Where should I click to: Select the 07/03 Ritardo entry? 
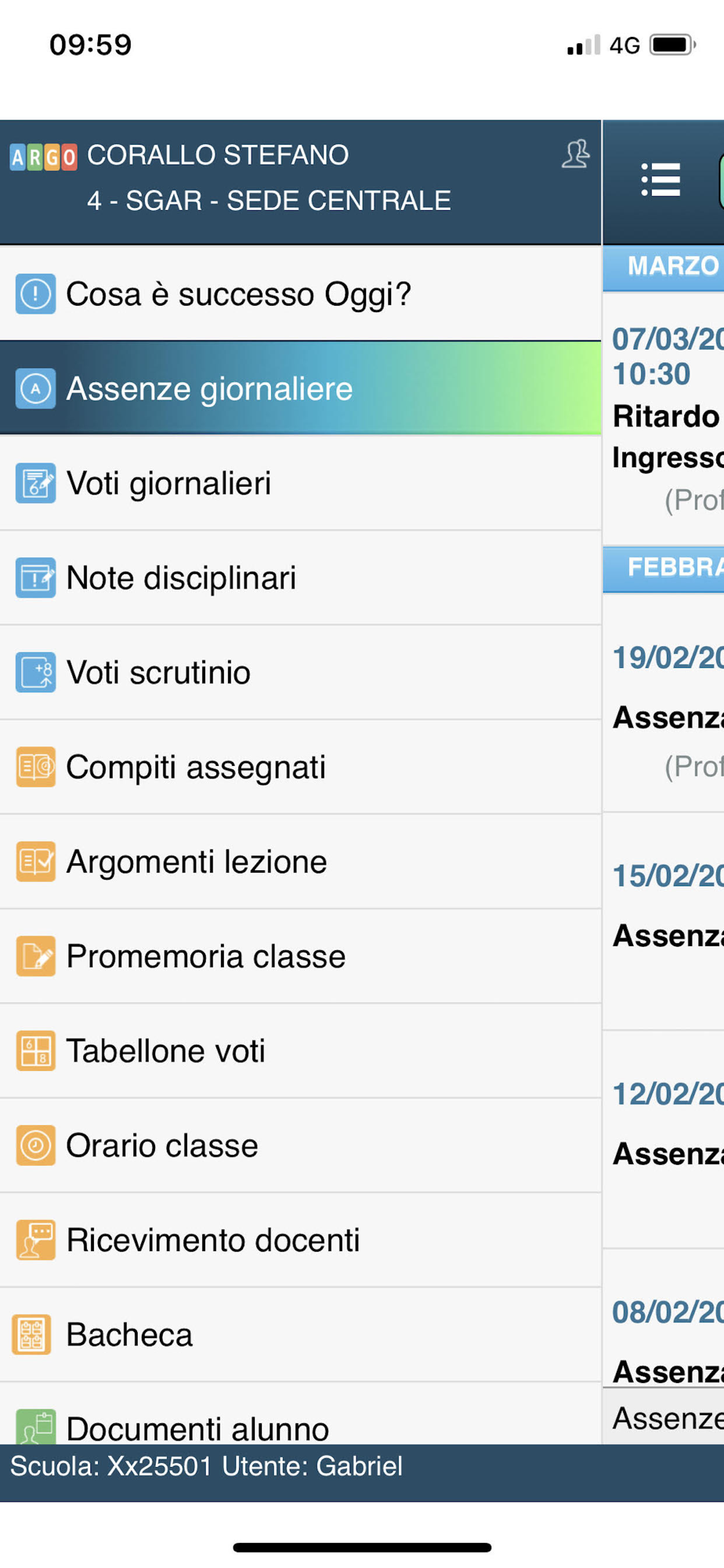665,417
